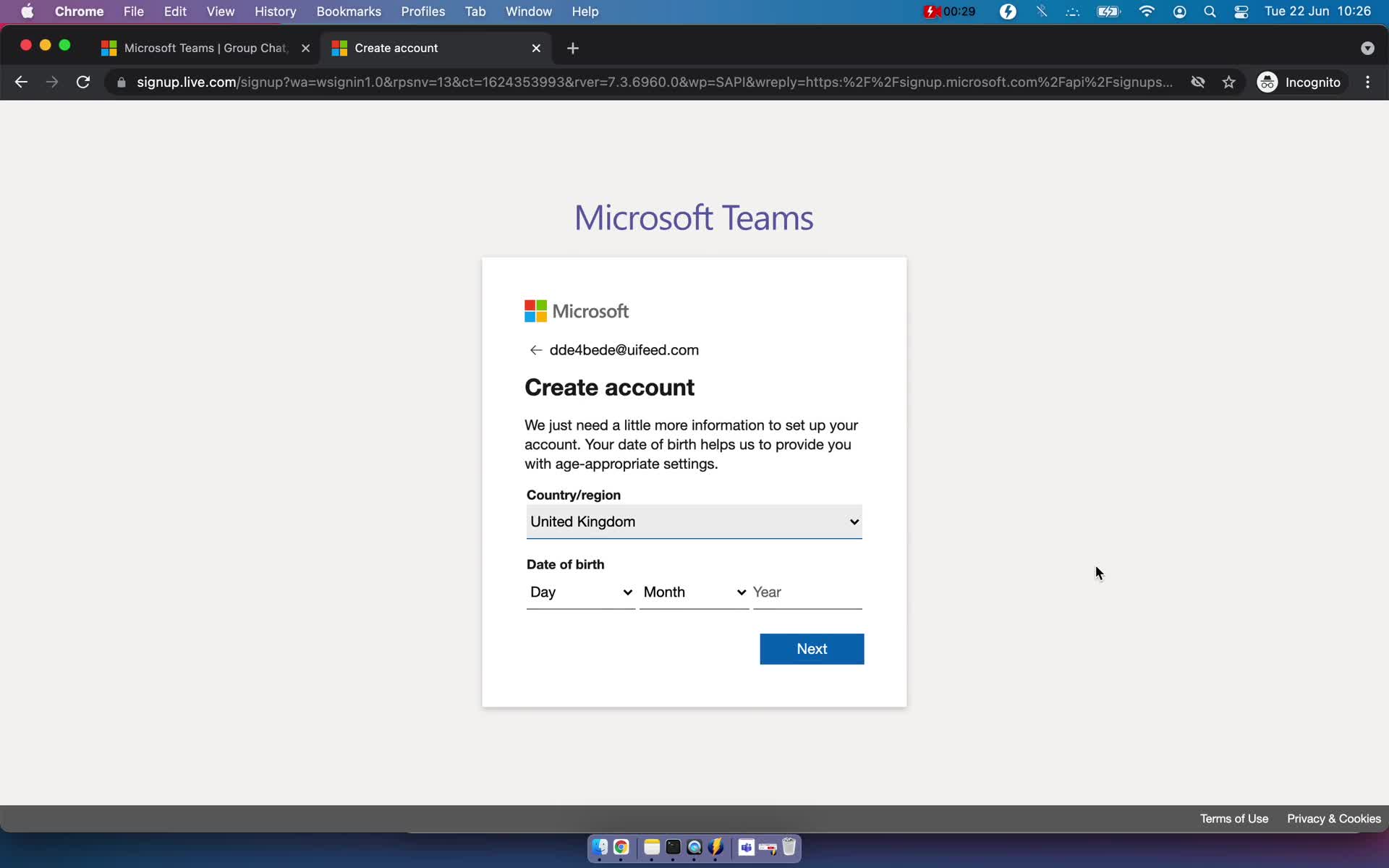Click the Incognito profile icon

point(1268,82)
